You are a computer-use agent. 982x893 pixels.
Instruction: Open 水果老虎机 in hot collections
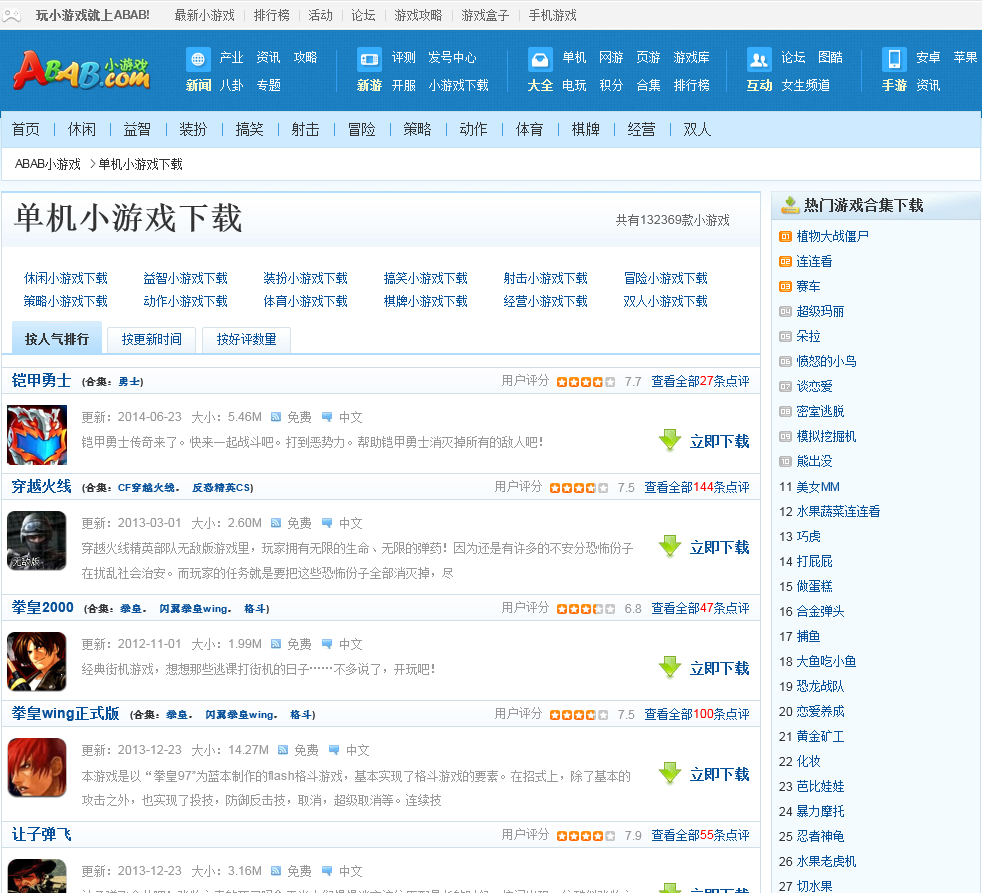tap(826, 862)
